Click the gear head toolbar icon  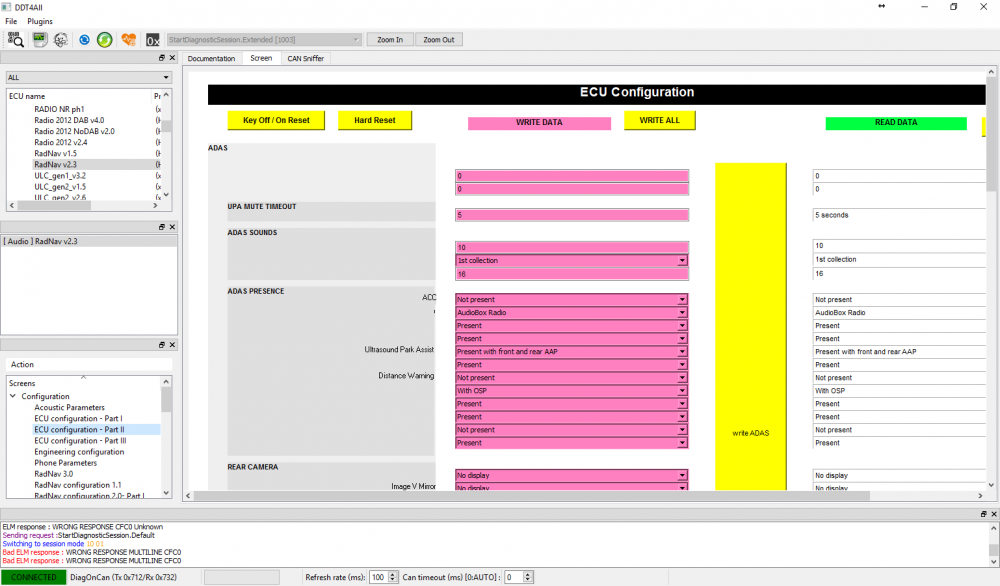(x=61, y=40)
